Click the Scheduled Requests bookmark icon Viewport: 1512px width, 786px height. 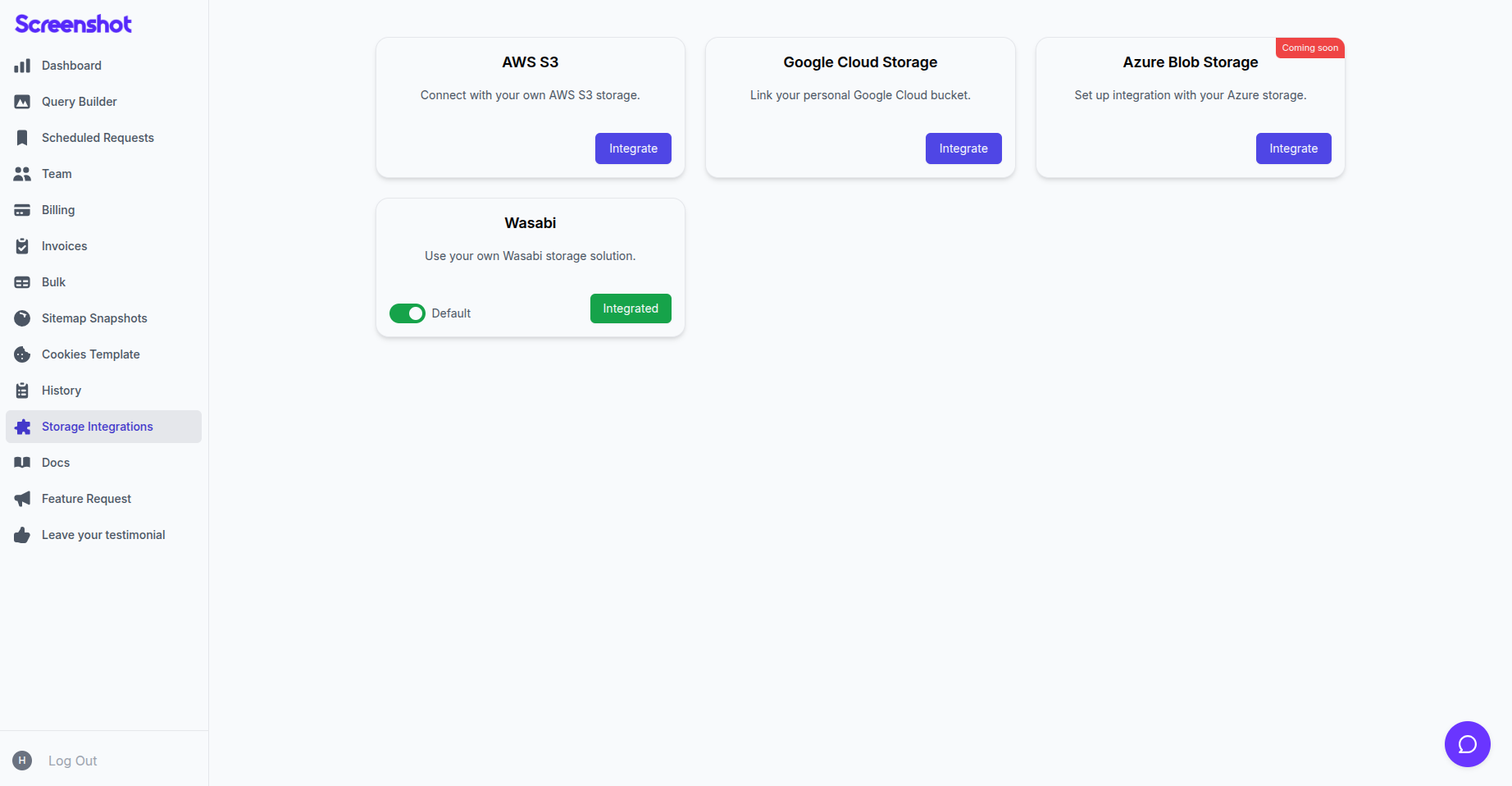coord(22,138)
